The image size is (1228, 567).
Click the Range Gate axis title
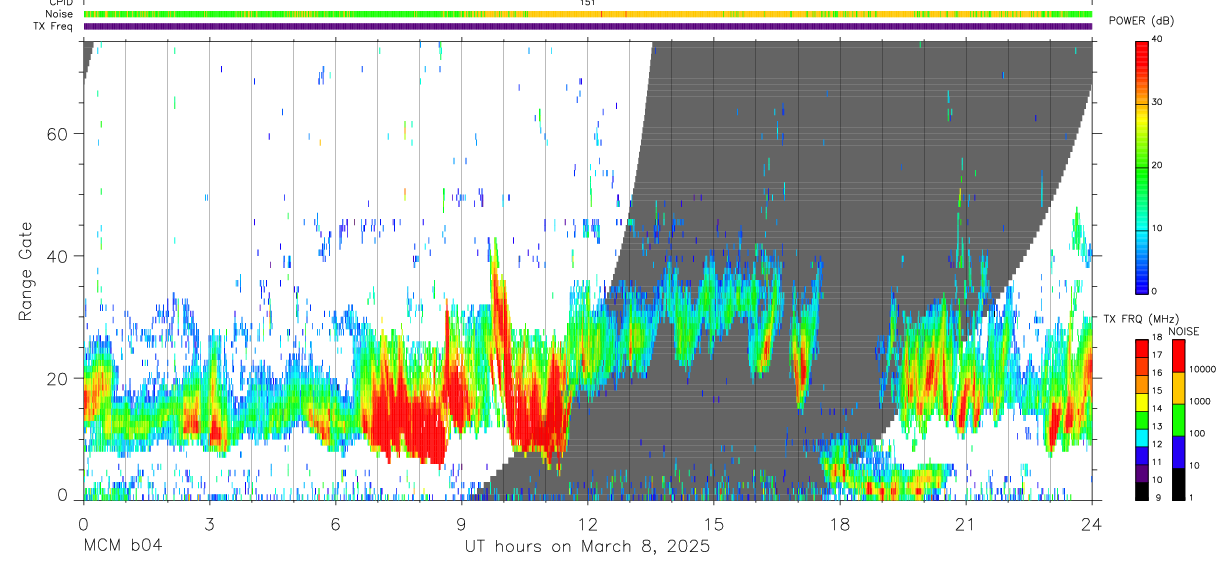click(x=26, y=272)
